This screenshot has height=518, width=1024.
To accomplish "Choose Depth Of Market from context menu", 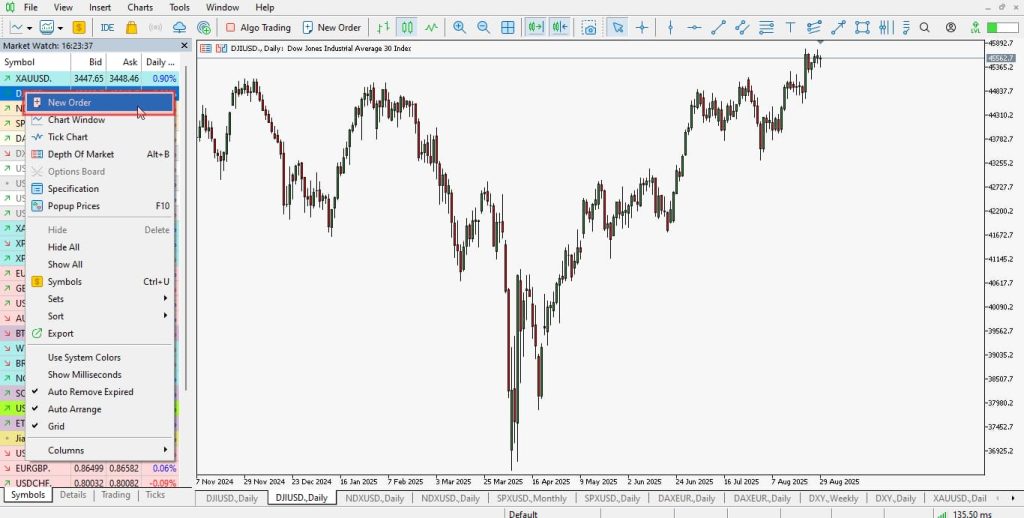I will coord(100,154).
